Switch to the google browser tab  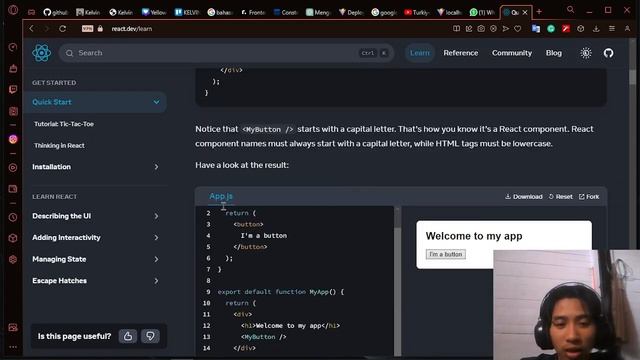(x=384, y=12)
